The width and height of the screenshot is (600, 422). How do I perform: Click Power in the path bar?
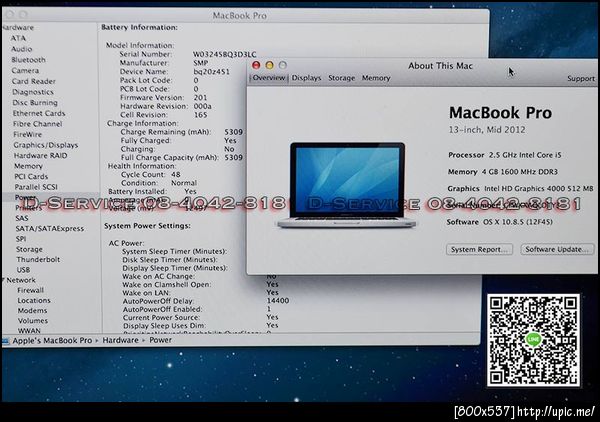click(x=160, y=341)
